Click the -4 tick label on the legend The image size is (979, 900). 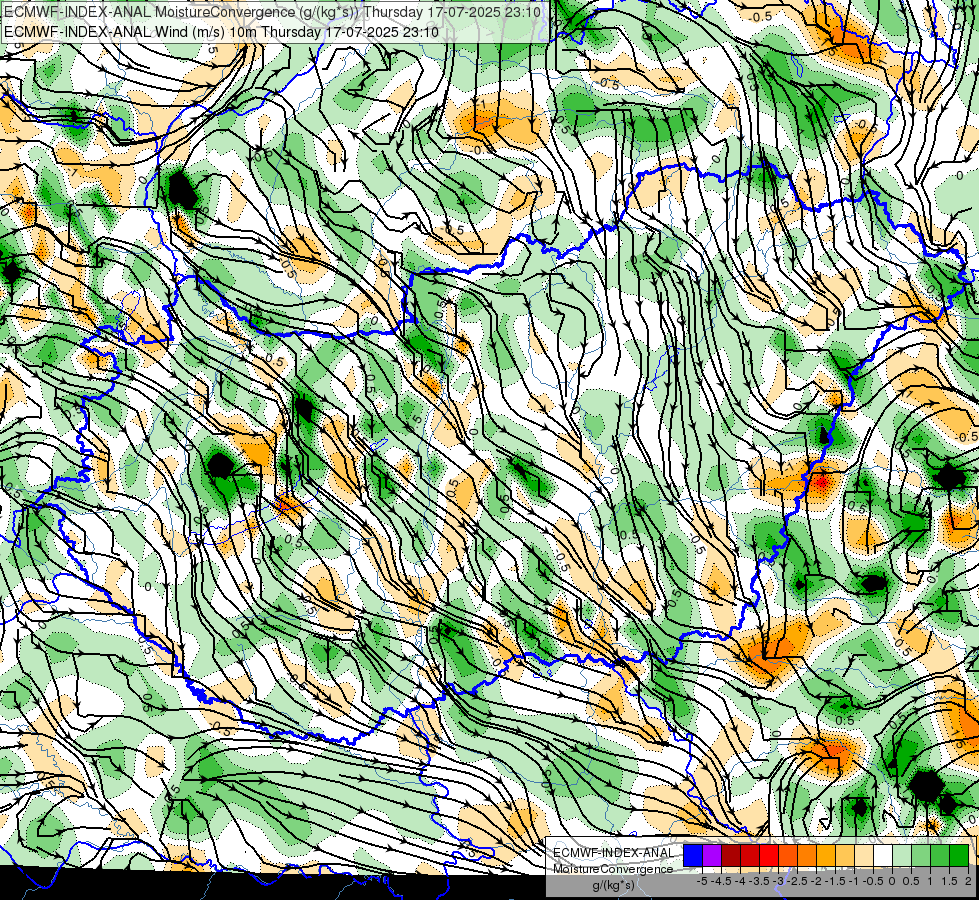point(740,881)
